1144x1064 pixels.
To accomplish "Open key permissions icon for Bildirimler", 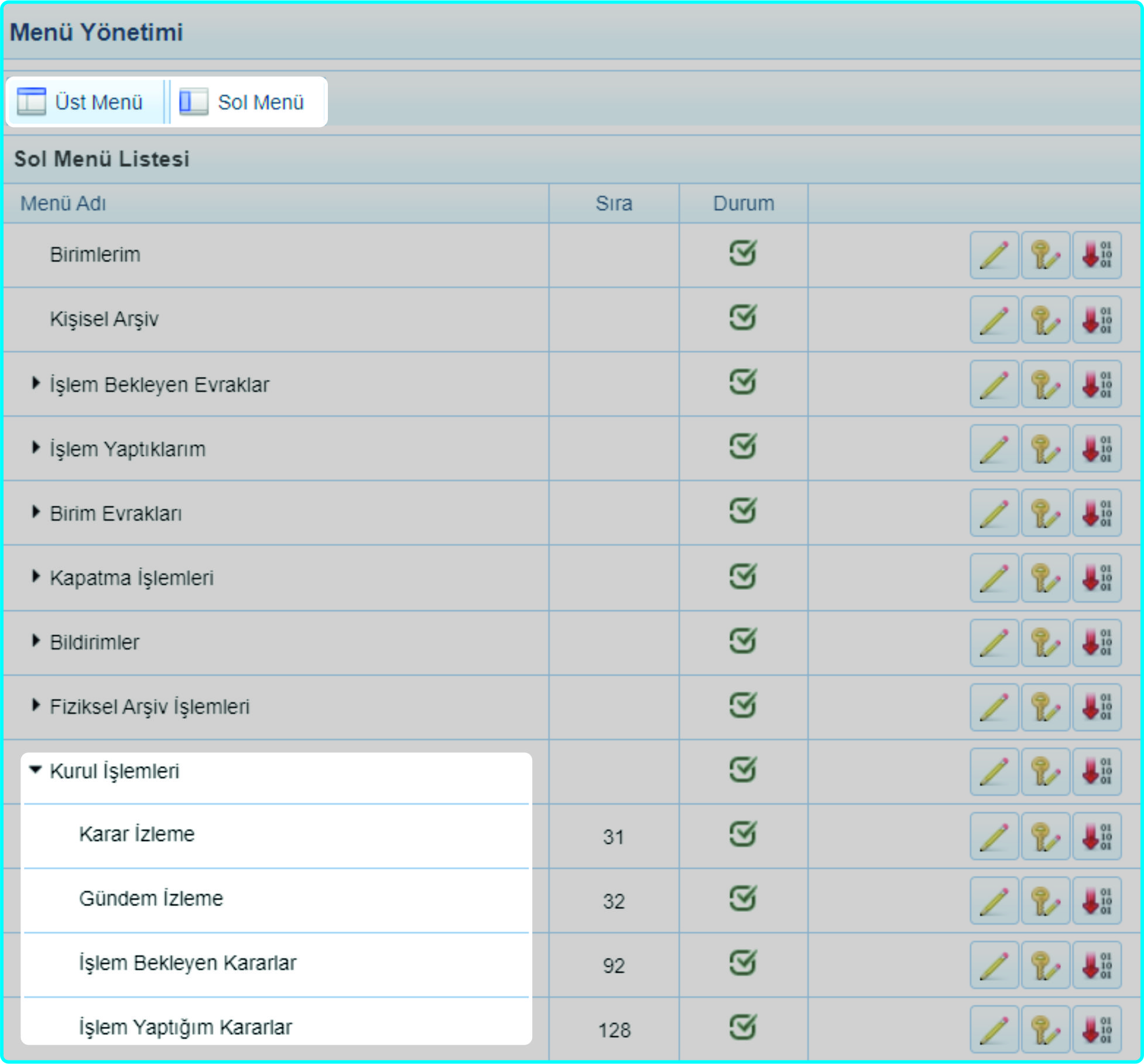I will click(x=1045, y=643).
